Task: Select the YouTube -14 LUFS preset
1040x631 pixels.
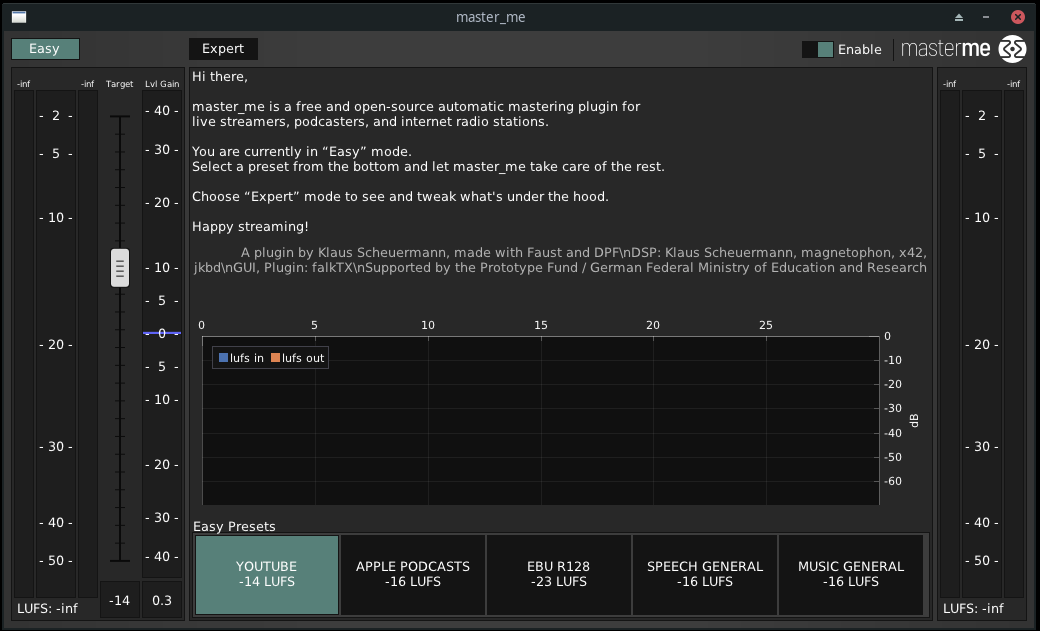Action: tap(267, 575)
